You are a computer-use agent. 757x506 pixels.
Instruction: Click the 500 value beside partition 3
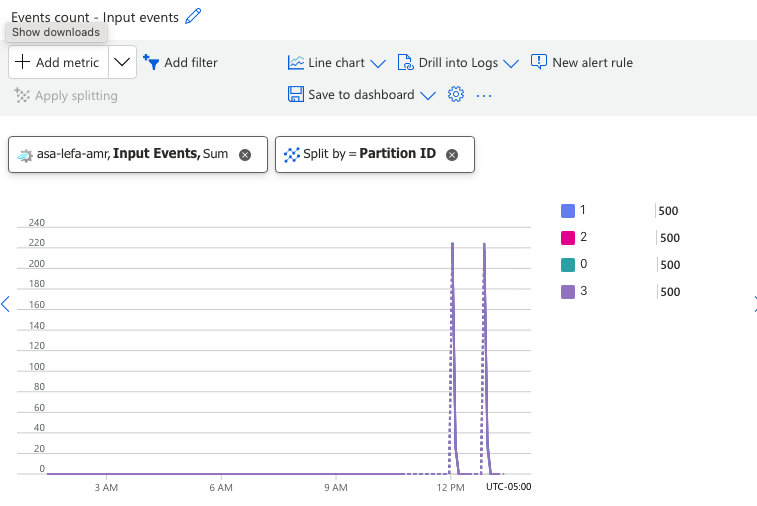[x=670, y=292]
